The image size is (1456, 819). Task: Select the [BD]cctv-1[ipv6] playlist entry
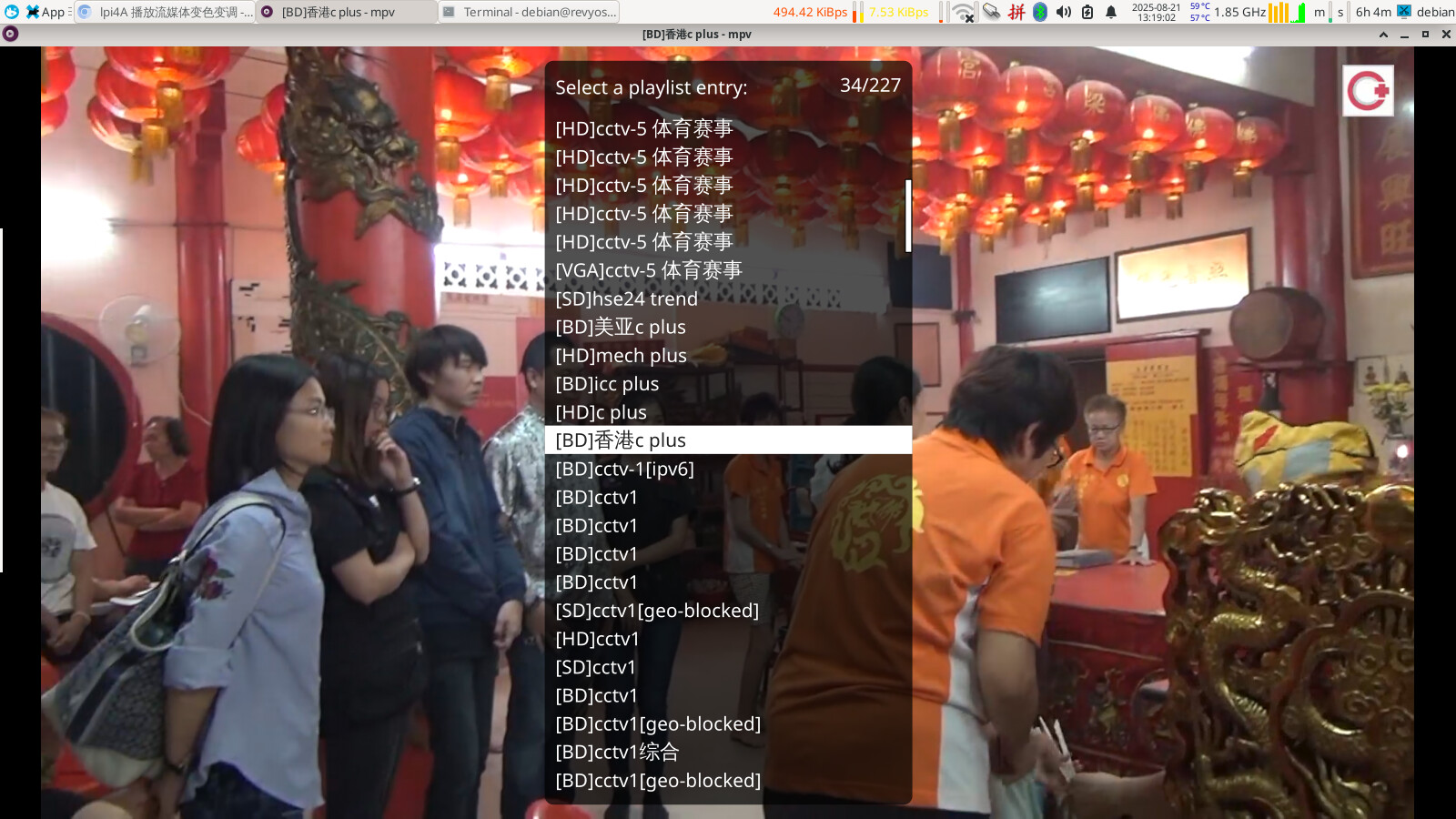point(624,469)
